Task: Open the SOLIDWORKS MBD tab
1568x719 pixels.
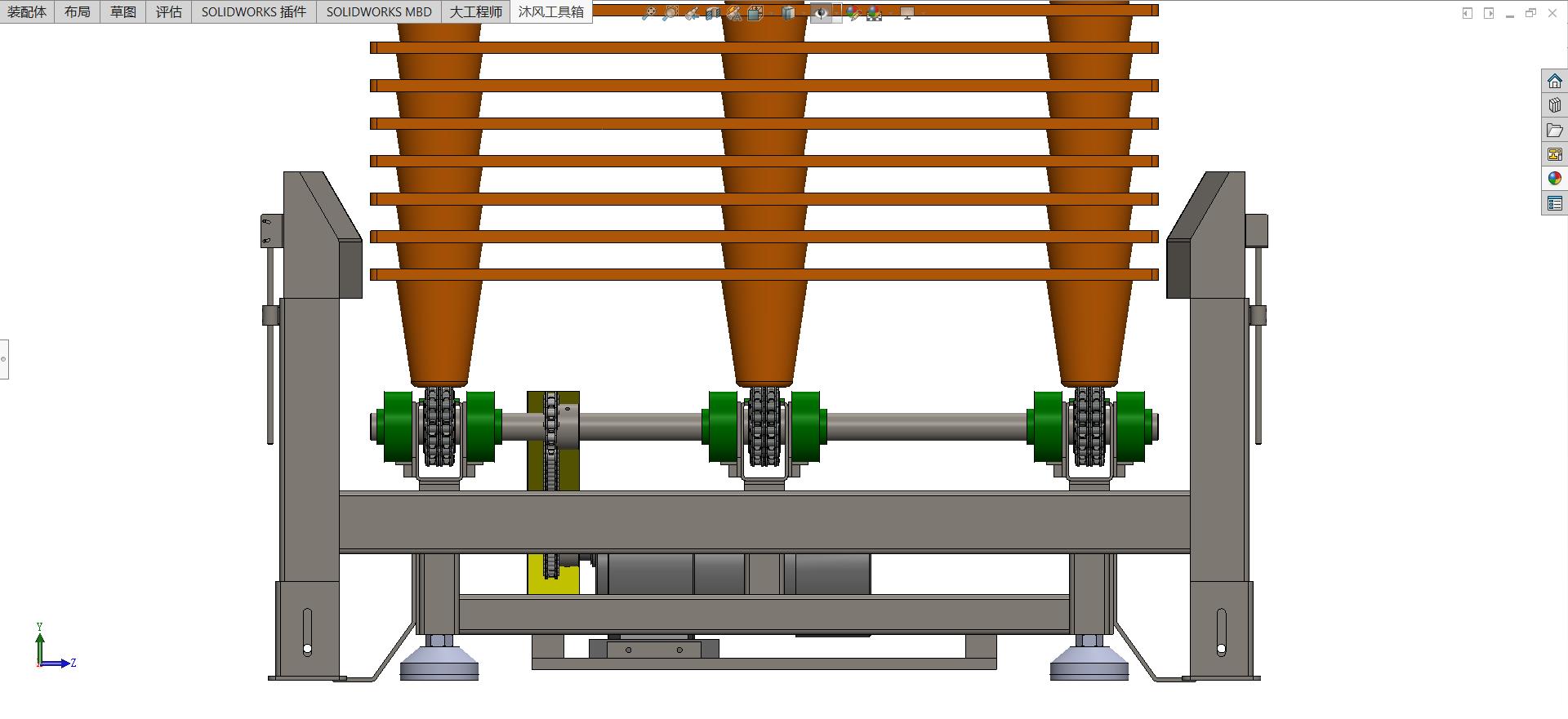Action: pos(379,11)
